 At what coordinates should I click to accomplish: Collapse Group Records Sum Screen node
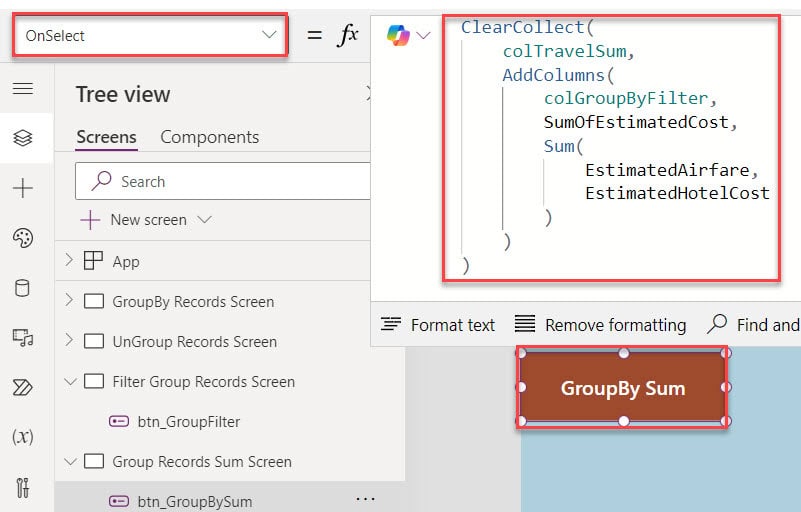coord(70,461)
